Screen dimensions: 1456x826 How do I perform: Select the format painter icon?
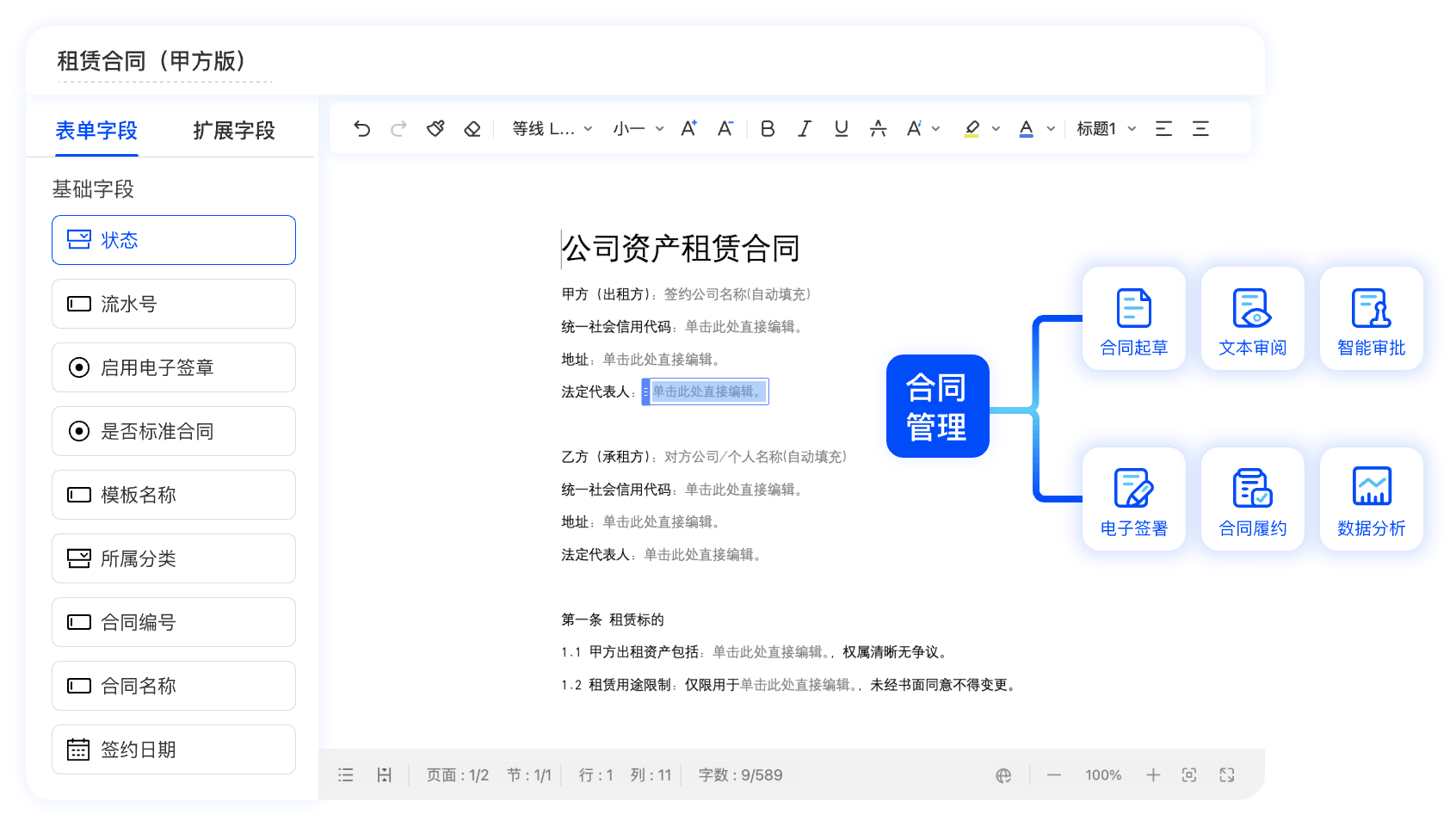click(x=435, y=129)
